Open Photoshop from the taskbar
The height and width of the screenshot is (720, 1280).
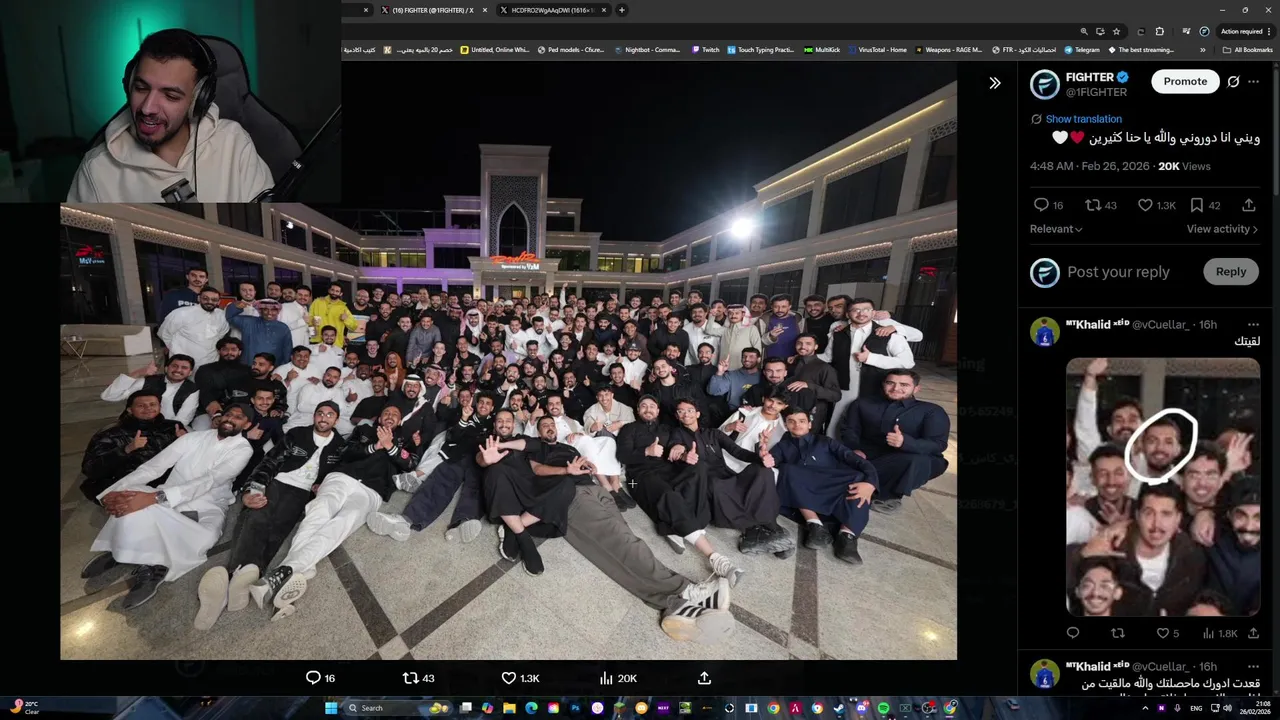pyautogui.click(x=575, y=708)
